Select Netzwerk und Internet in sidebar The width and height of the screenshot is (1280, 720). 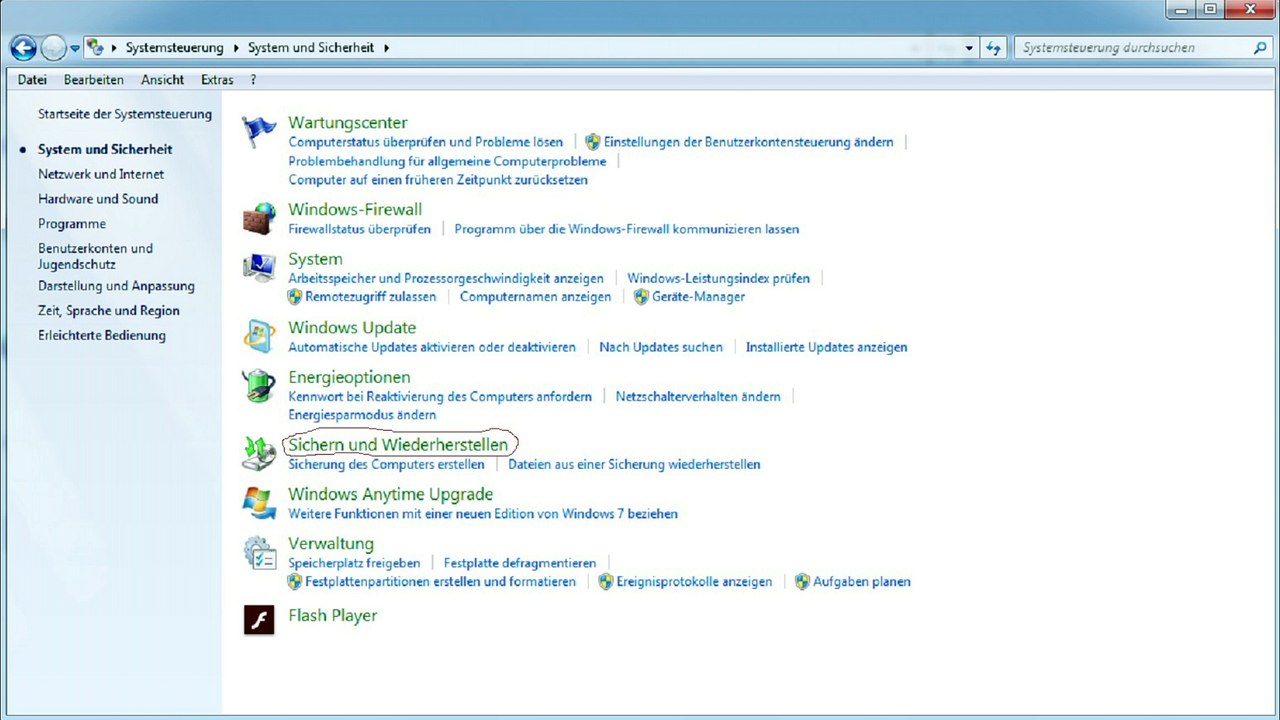click(101, 174)
